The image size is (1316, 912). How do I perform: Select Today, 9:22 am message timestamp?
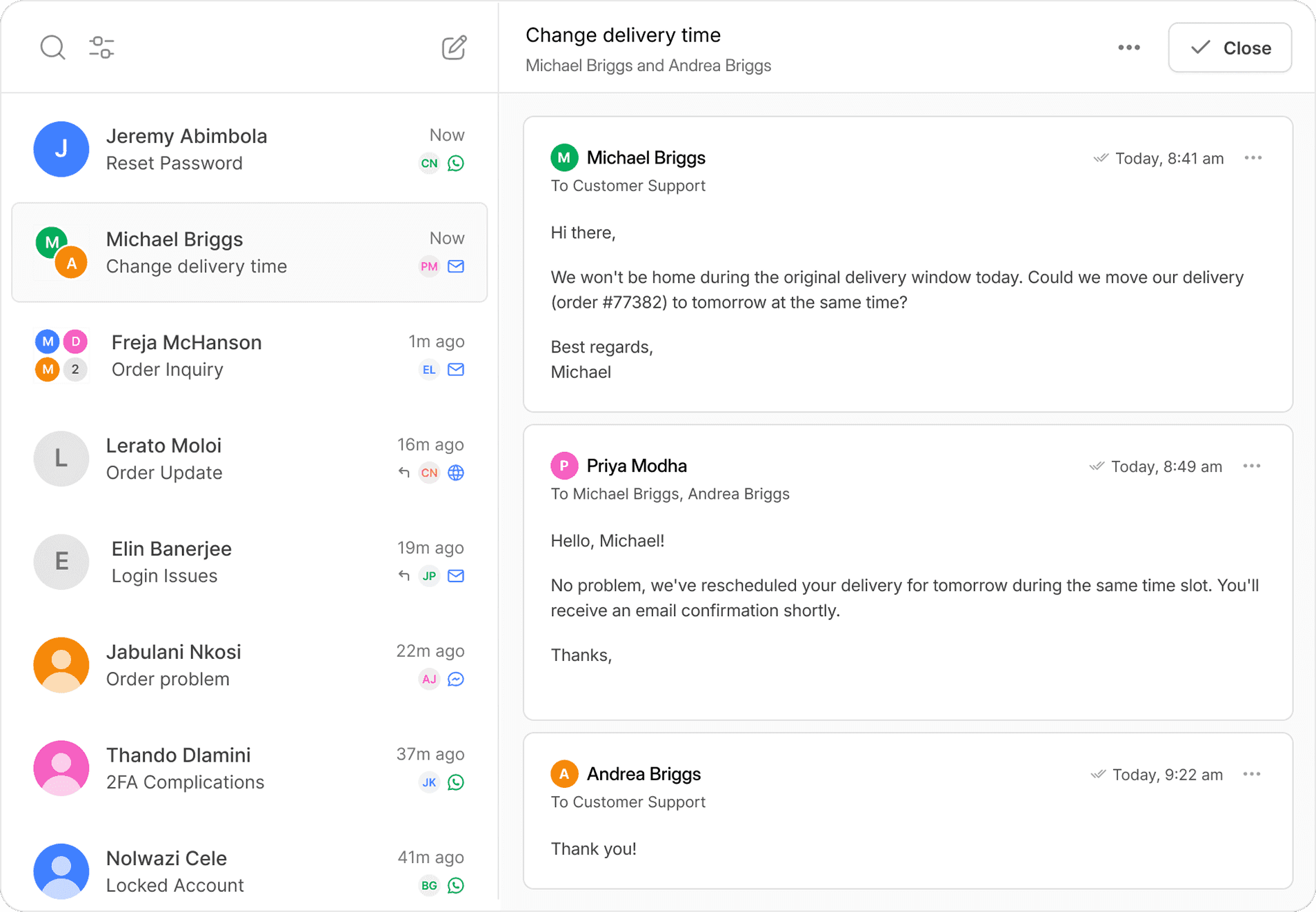1167,775
